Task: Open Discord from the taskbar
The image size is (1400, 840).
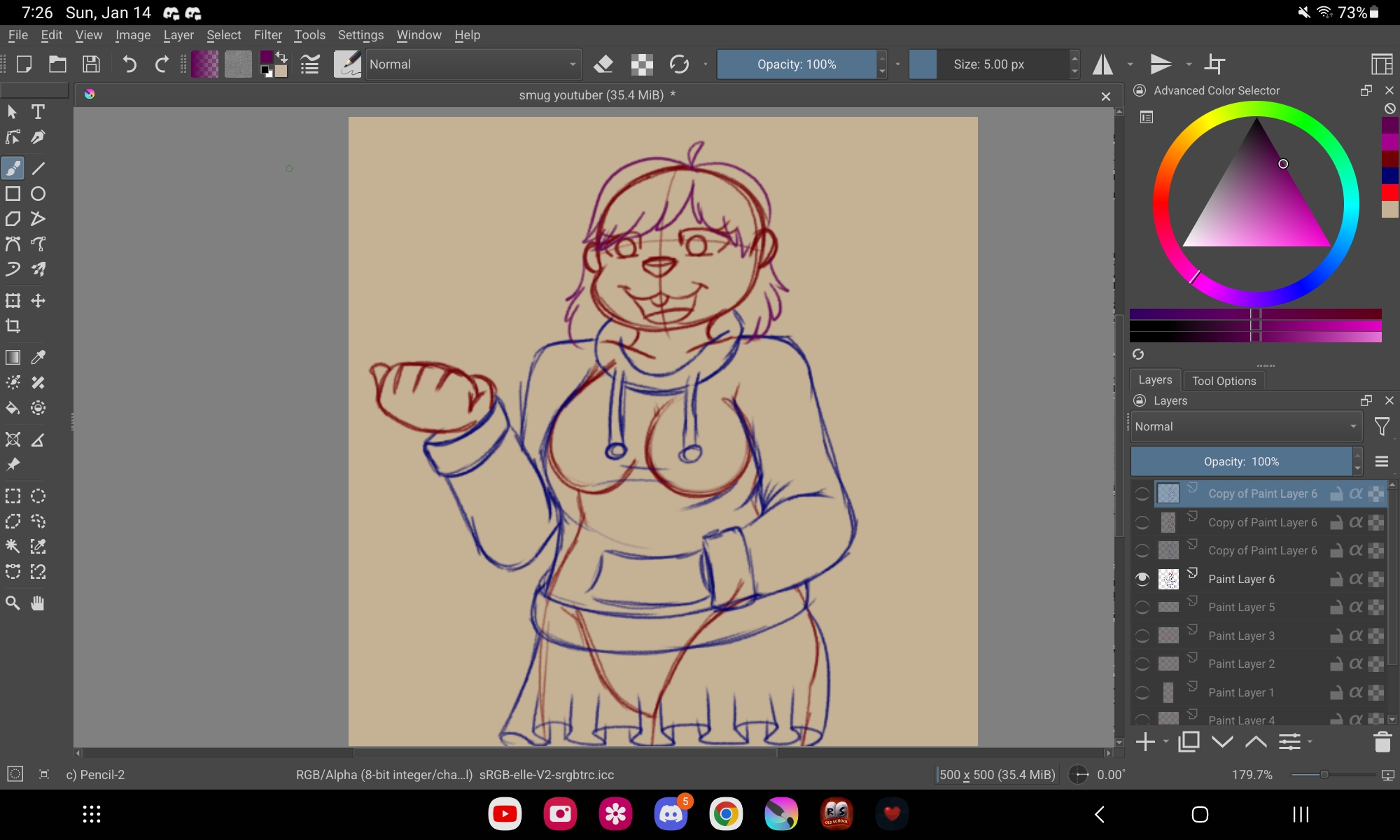Action: click(671, 814)
